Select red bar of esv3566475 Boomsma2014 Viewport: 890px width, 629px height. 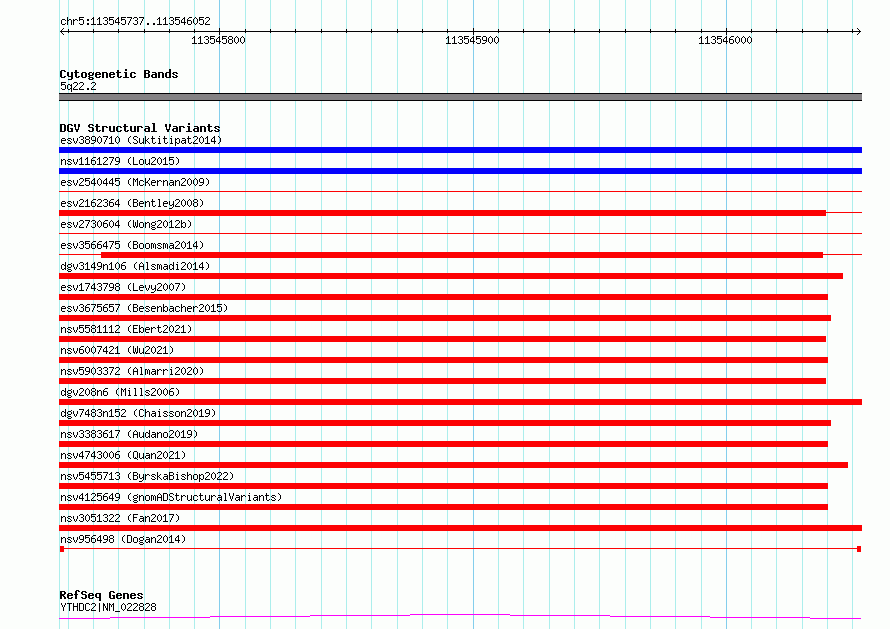[x=462, y=255]
